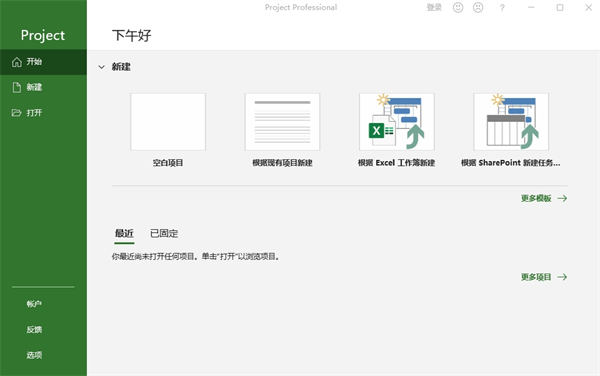
Task: Switch to the 最近 tab
Action: (x=124, y=233)
